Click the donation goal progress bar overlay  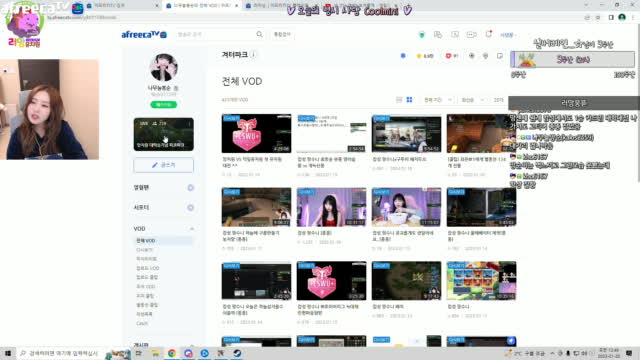point(573,60)
